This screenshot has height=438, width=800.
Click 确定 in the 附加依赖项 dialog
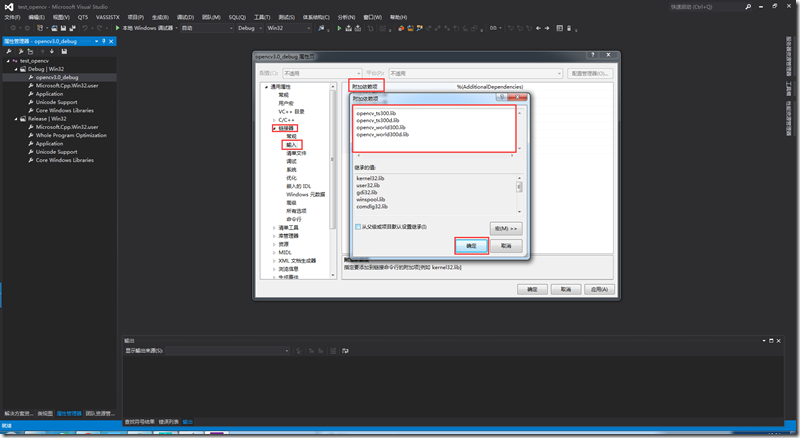coord(471,246)
